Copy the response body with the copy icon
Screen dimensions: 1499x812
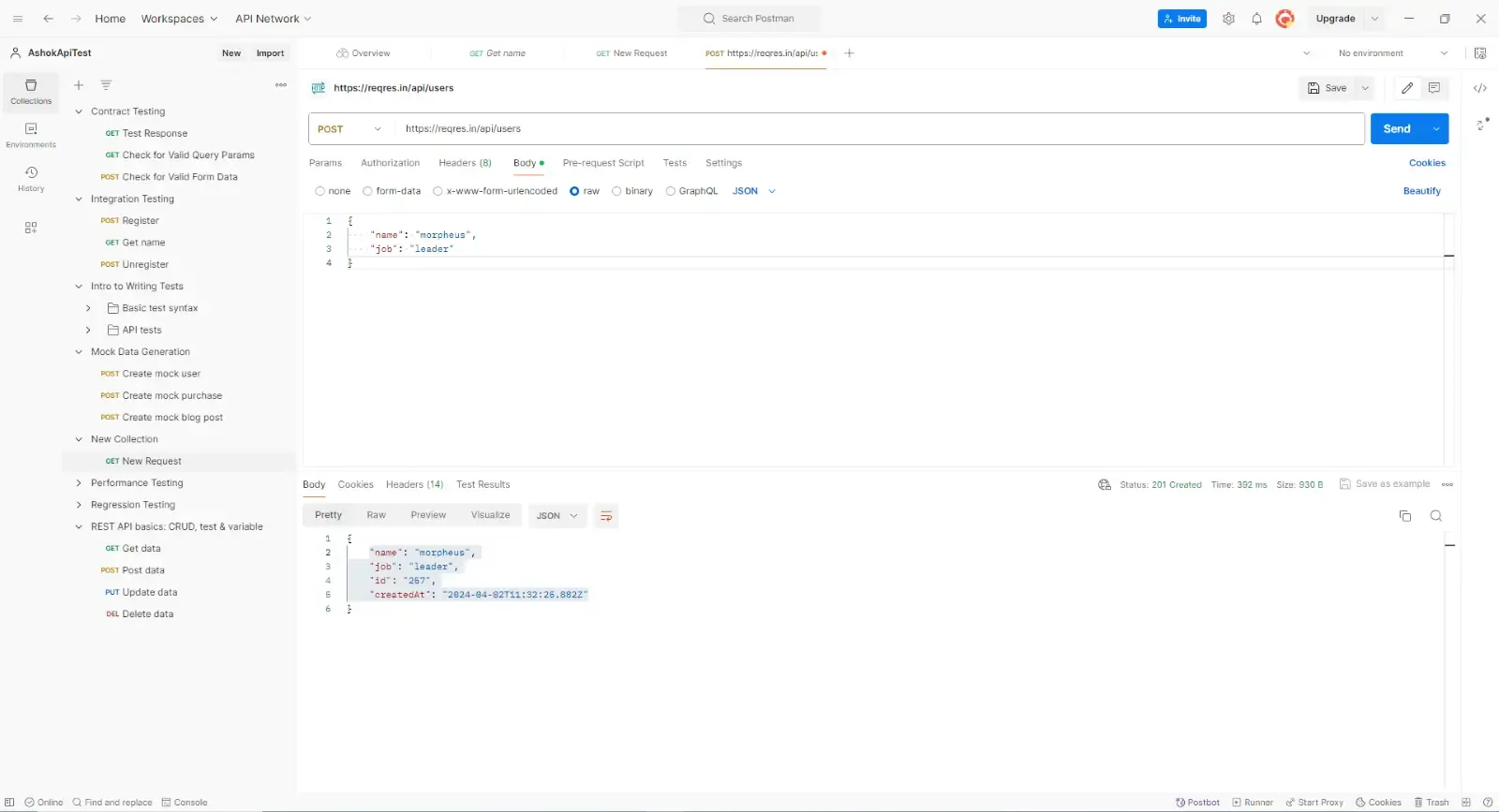pos(1404,516)
